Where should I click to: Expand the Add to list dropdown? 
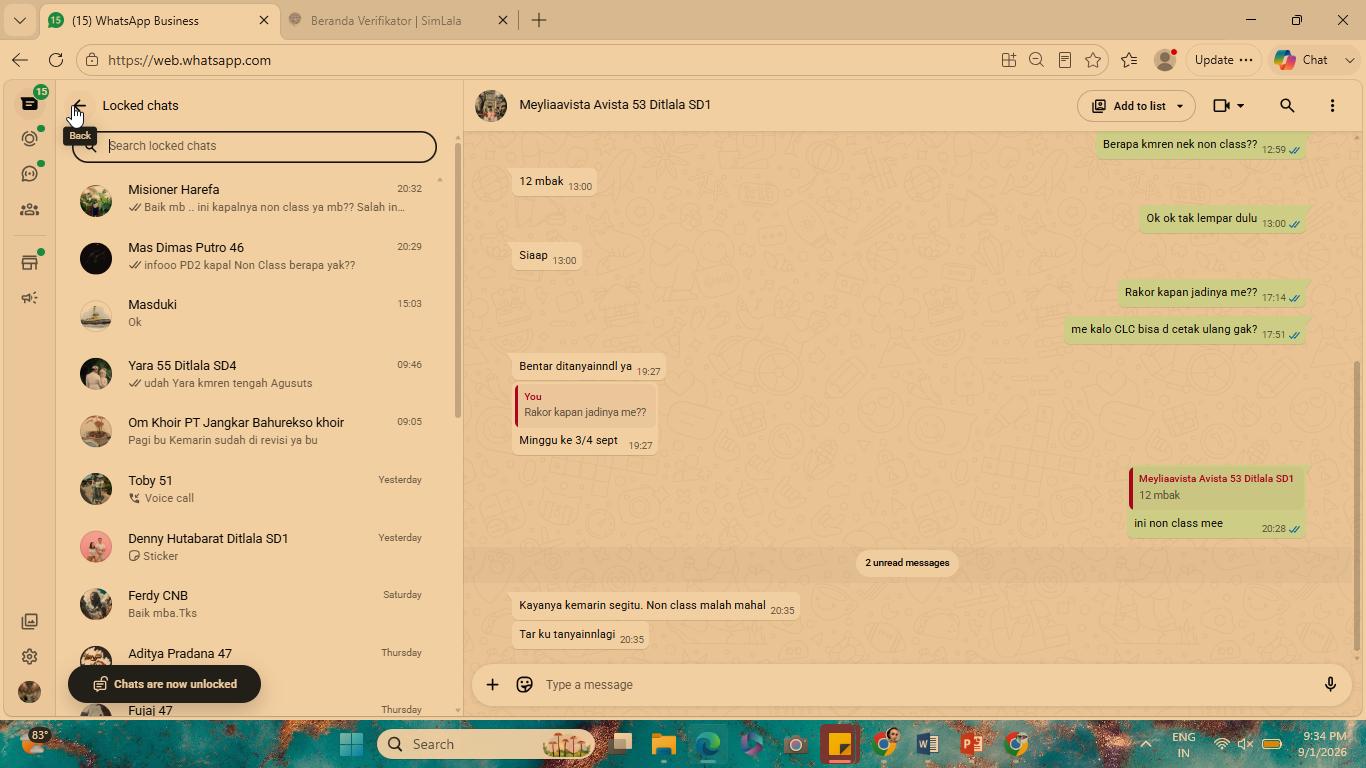pos(1179,106)
